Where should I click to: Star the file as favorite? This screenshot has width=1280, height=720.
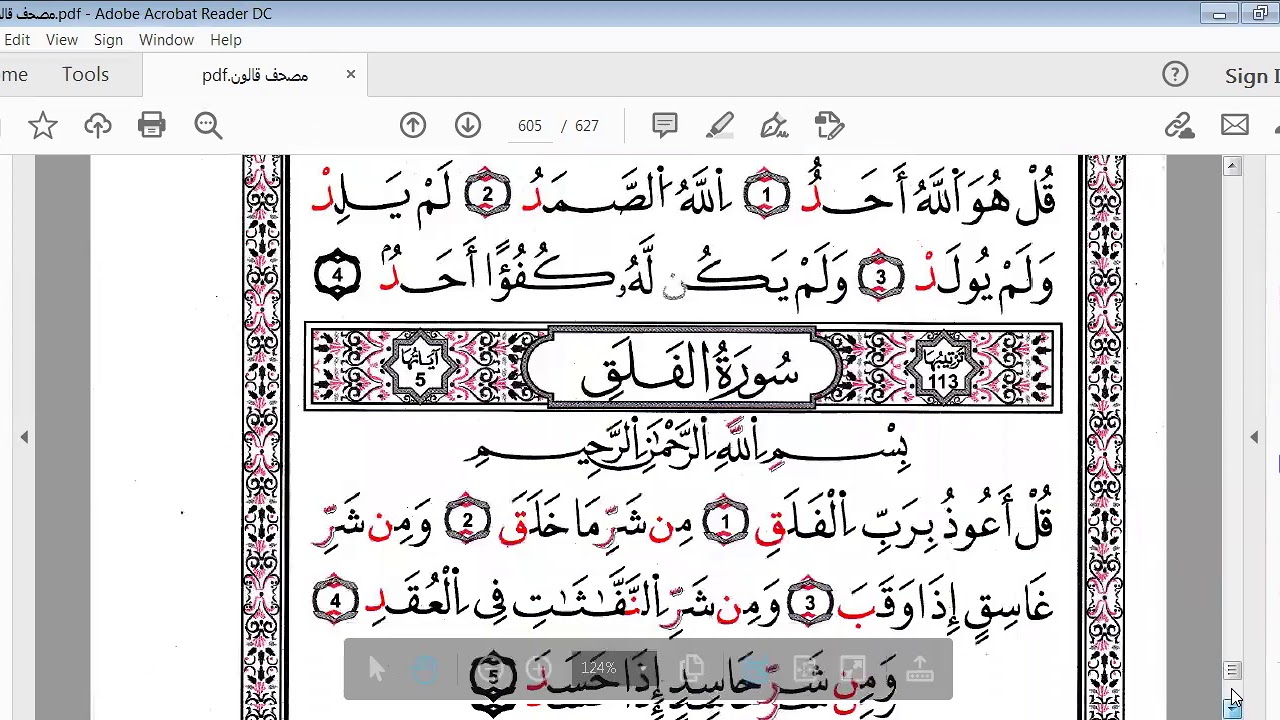(42, 126)
